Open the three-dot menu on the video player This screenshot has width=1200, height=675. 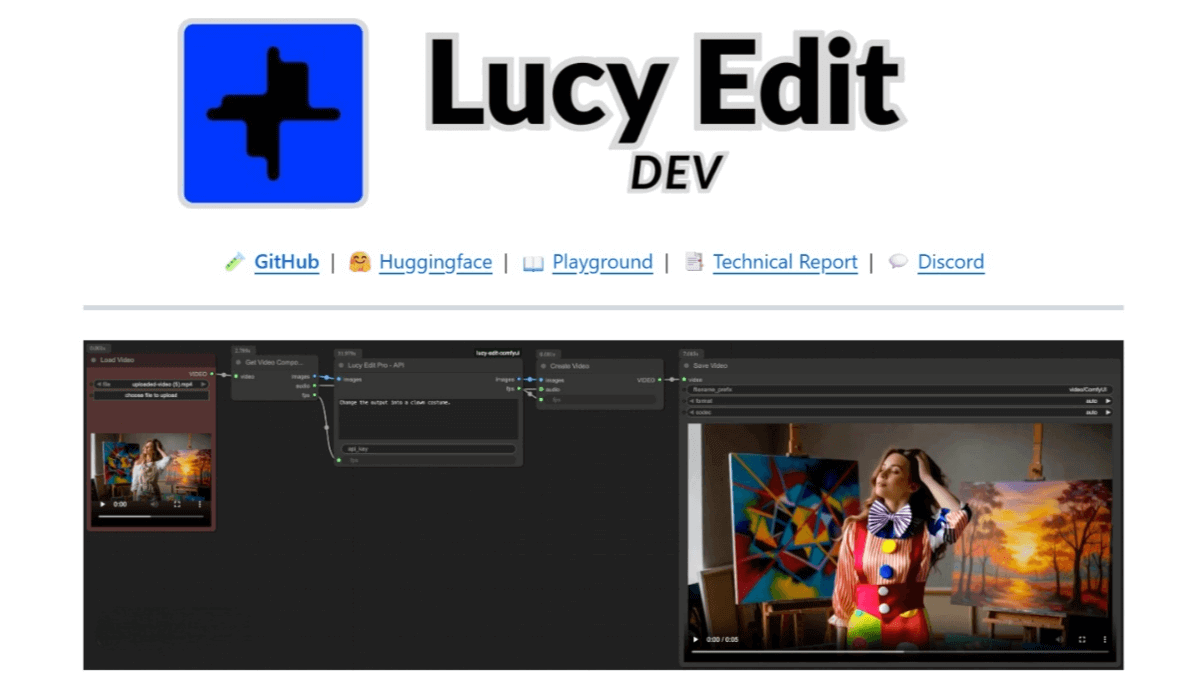pyautogui.click(x=1104, y=637)
